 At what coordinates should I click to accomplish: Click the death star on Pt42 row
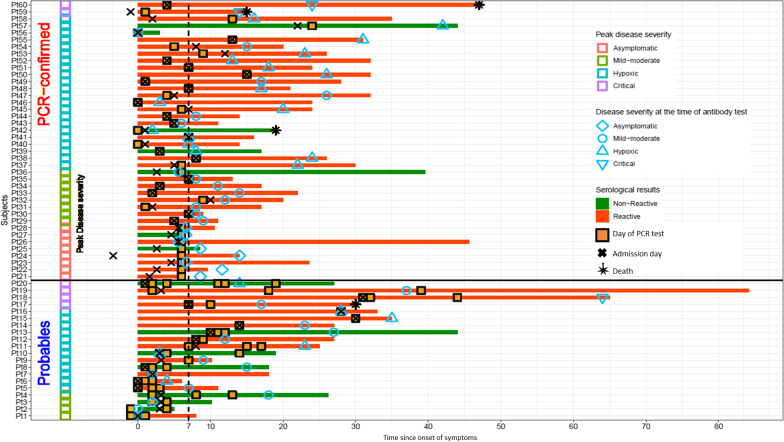point(276,130)
